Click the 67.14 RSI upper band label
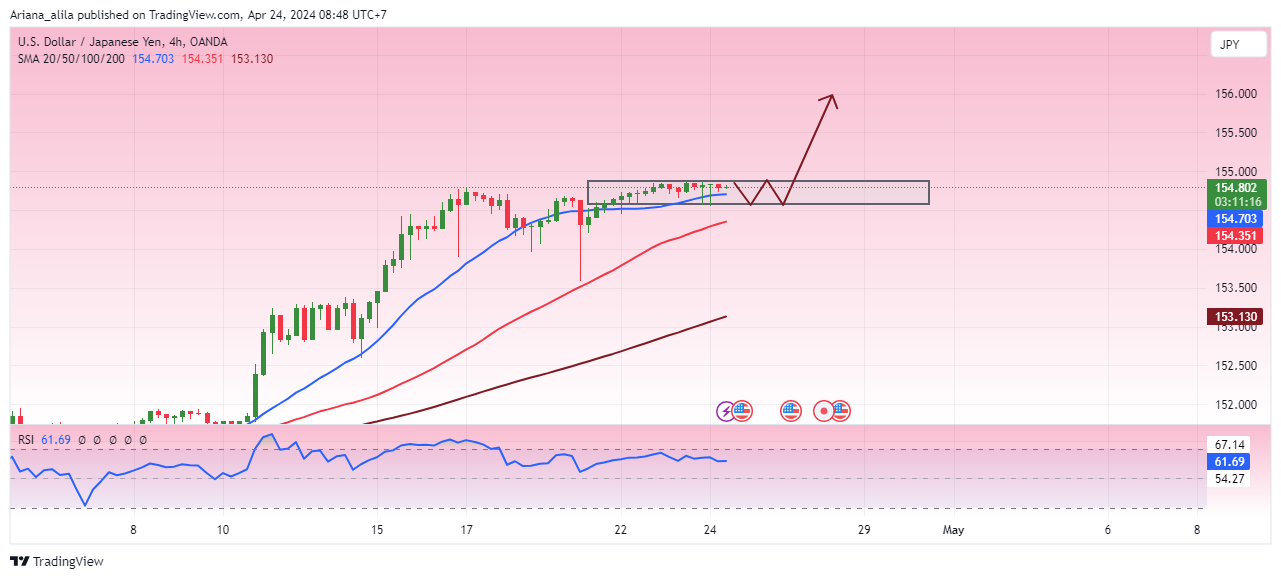Image resolution: width=1281 pixels, height=579 pixels. pos(1229,444)
